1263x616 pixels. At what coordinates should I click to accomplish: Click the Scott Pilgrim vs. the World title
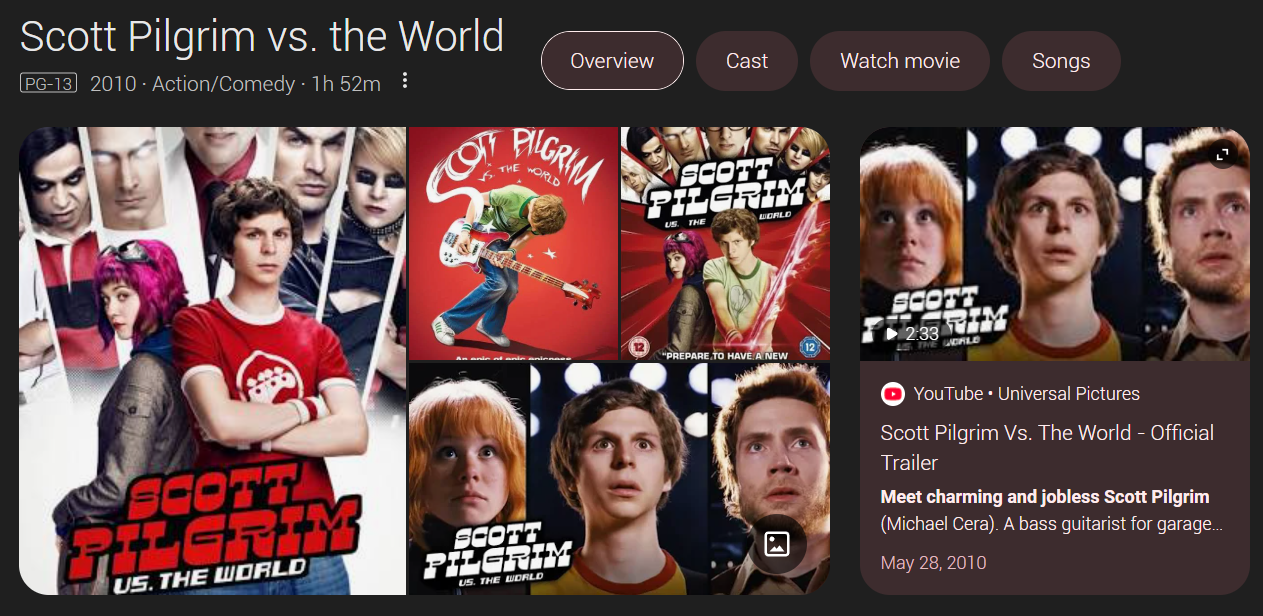point(262,37)
